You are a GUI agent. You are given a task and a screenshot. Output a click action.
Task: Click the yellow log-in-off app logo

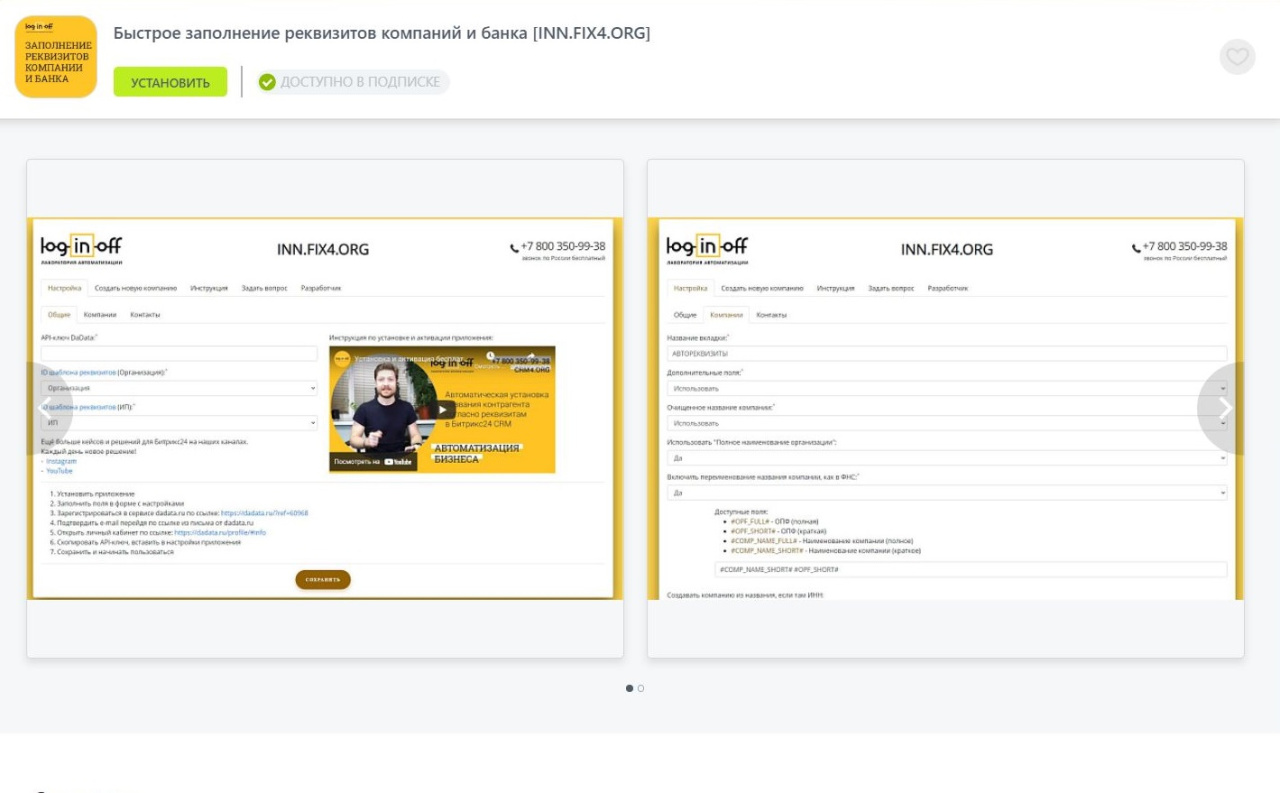click(56, 57)
